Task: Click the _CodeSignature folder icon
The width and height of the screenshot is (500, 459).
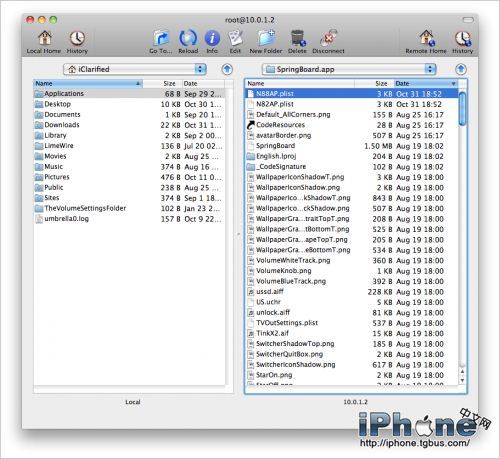Action: [x=251, y=167]
